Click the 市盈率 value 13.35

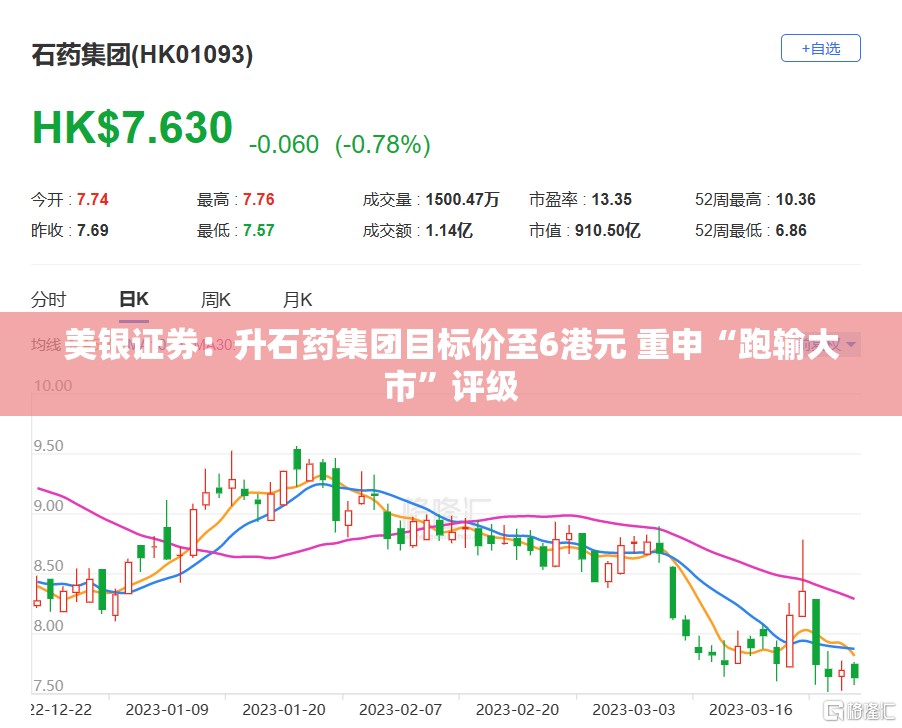(x=611, y=200)
